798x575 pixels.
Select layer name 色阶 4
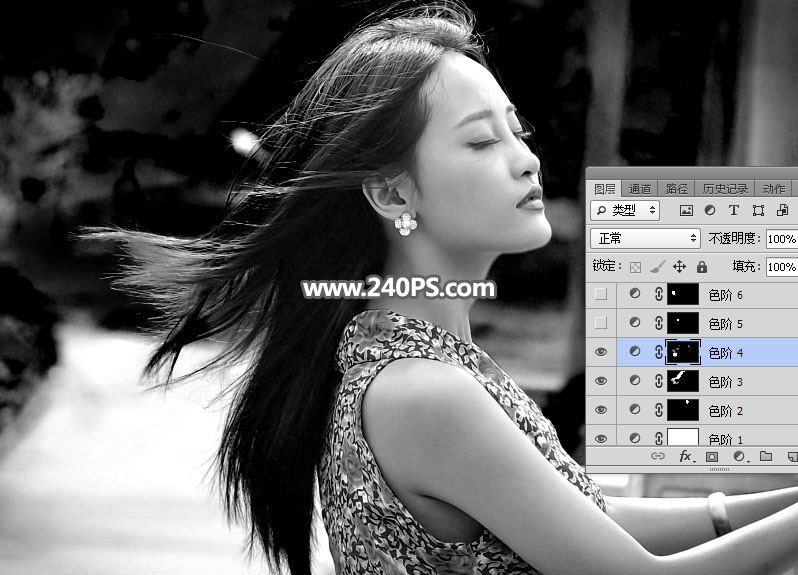726,353
